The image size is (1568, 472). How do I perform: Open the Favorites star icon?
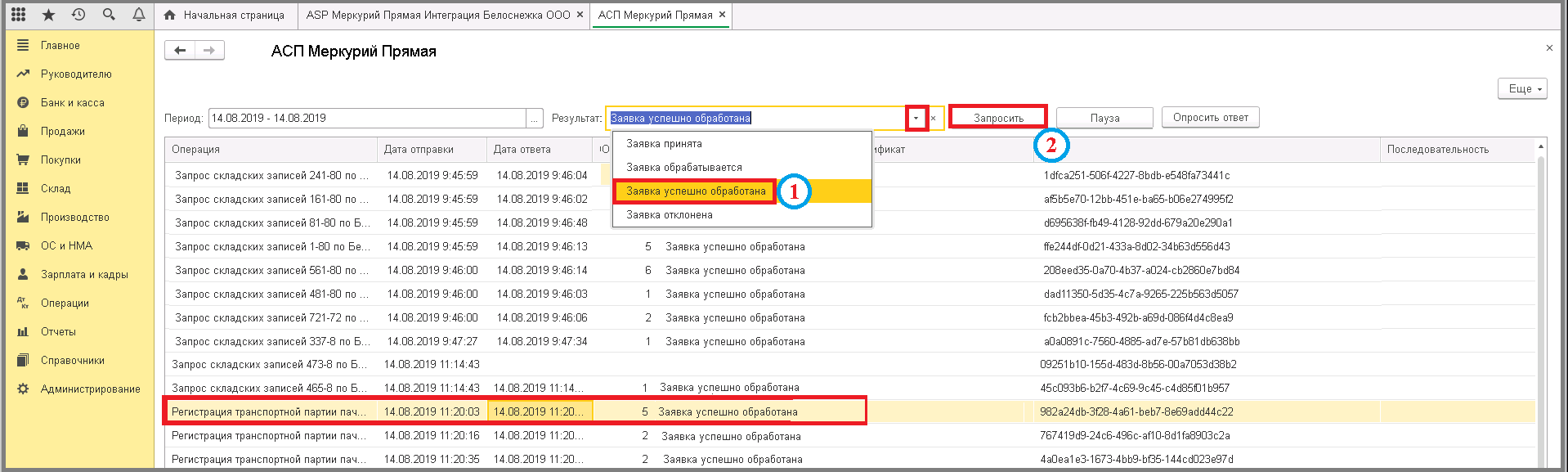coord(48,15)
